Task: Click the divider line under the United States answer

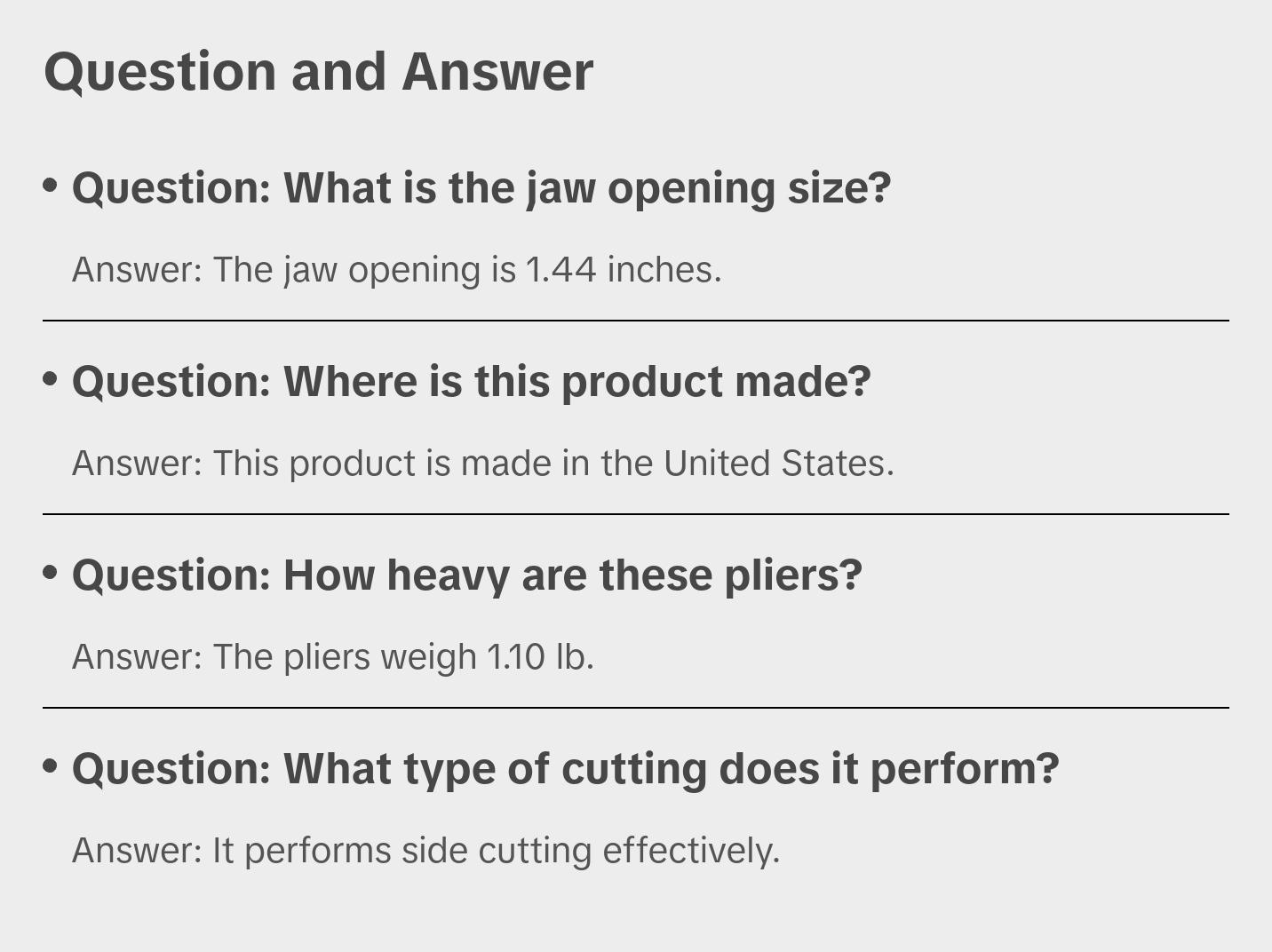Action: pos(636,514)
